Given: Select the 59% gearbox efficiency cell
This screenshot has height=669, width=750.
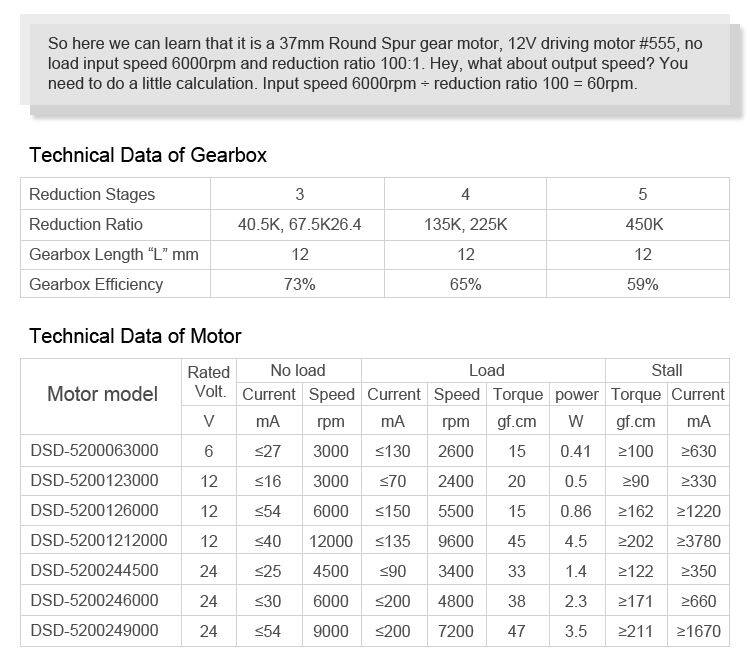Looking at the screenshot, I should [643, 284].
